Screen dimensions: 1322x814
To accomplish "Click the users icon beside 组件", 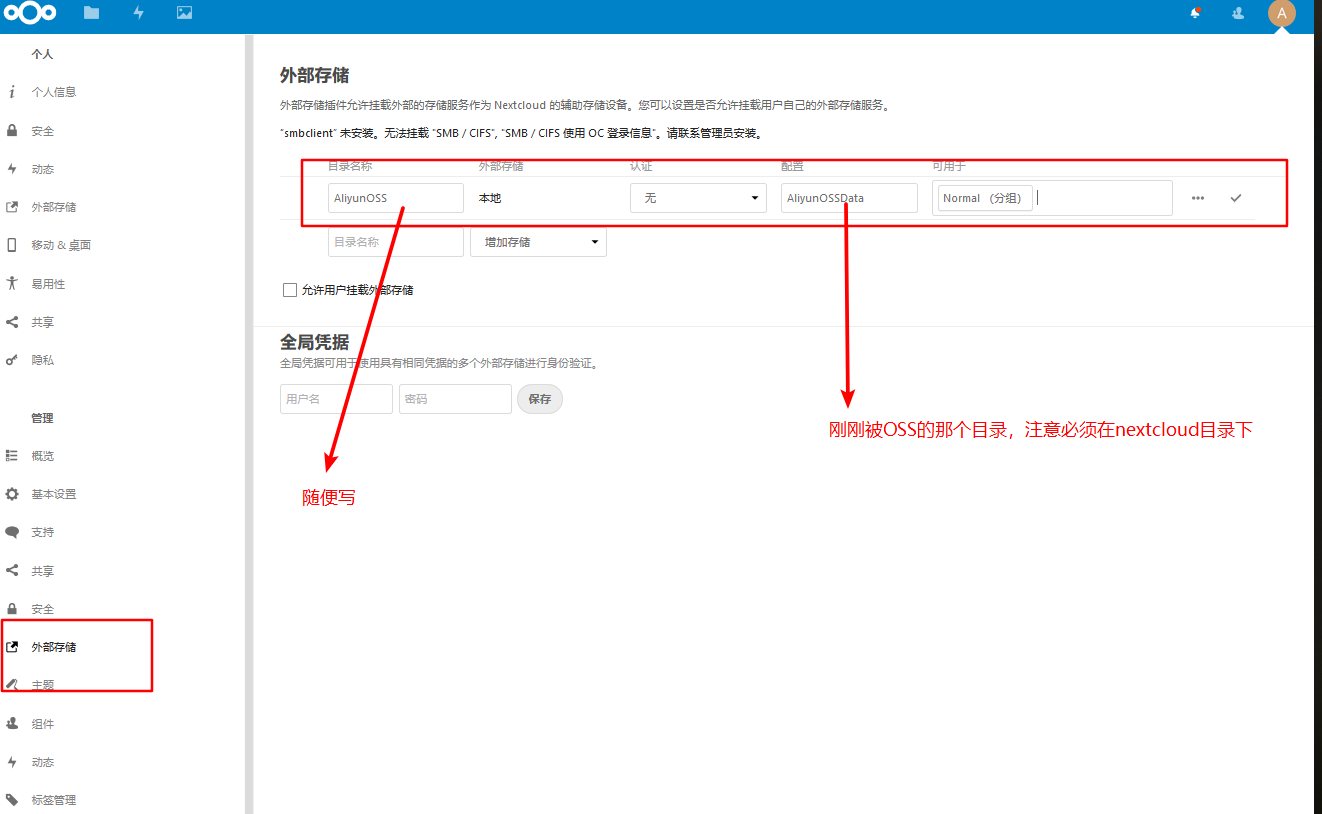I will (12, 723).
